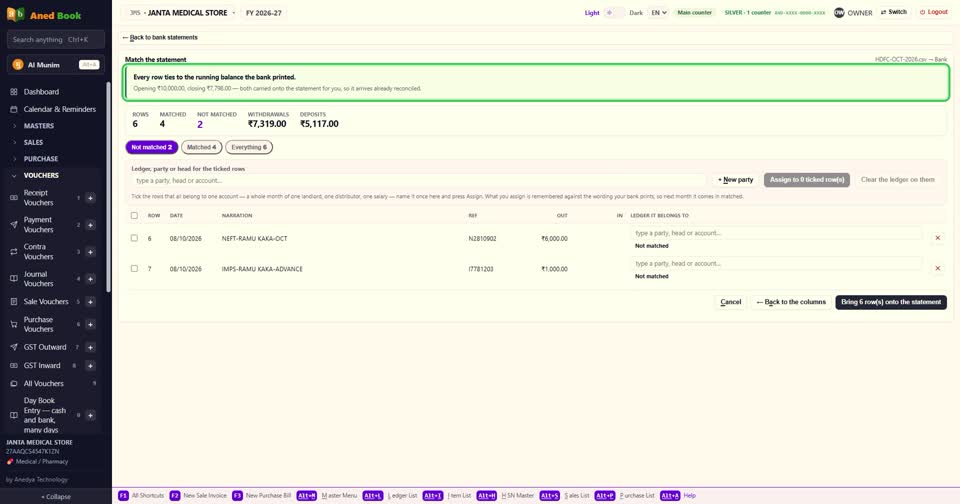The width and height of the screenshot is (960, 504).
Task: Focus ledger field for row 7
Action: point(776,263)
